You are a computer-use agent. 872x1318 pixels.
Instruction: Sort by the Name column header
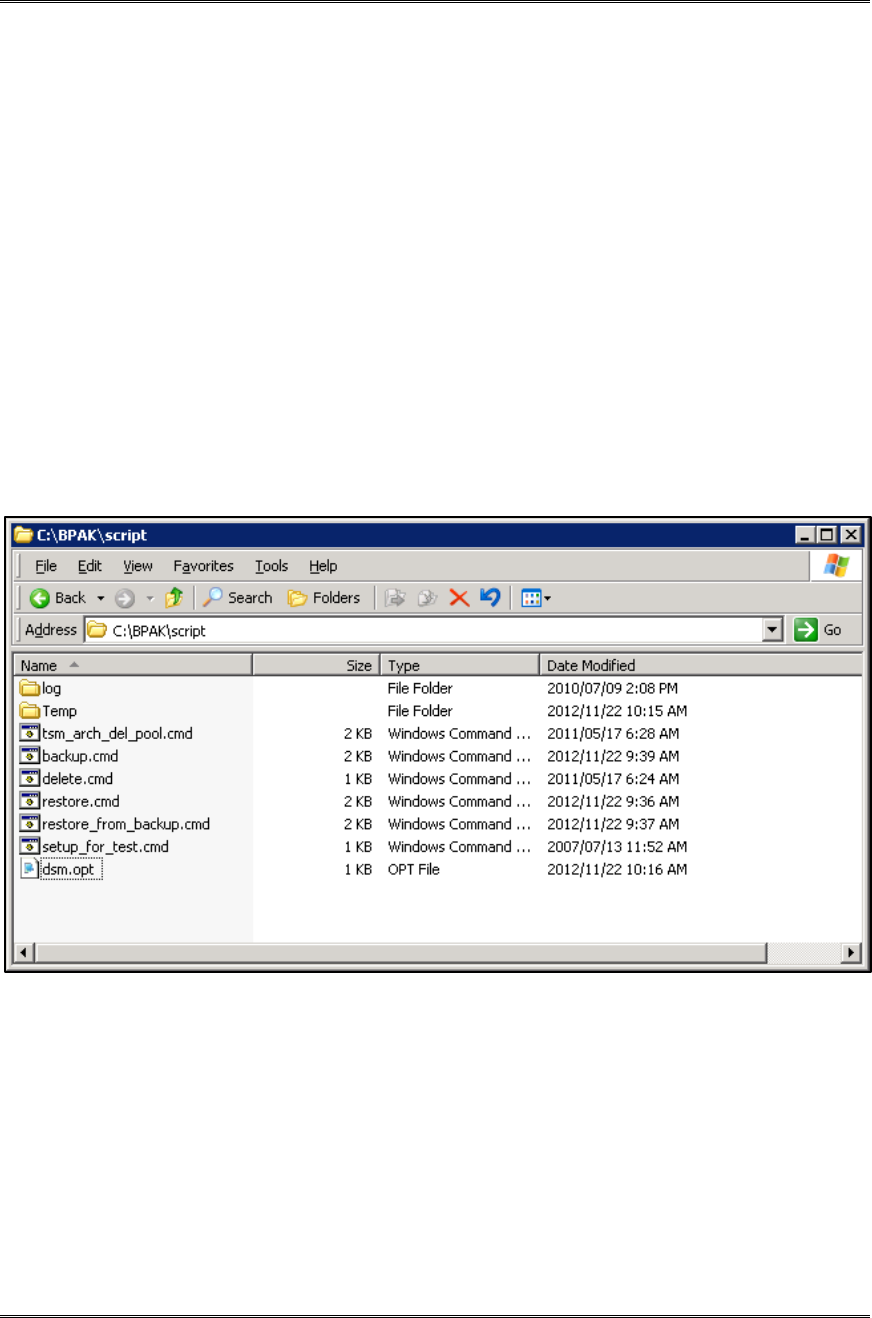click(133, 665)
